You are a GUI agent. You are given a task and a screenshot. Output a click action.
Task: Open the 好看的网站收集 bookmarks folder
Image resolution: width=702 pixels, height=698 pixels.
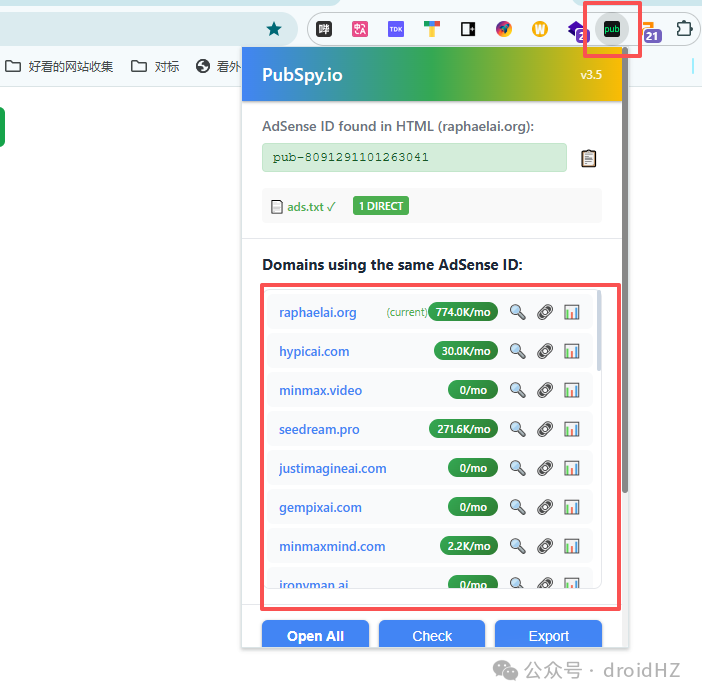[59, 67]
